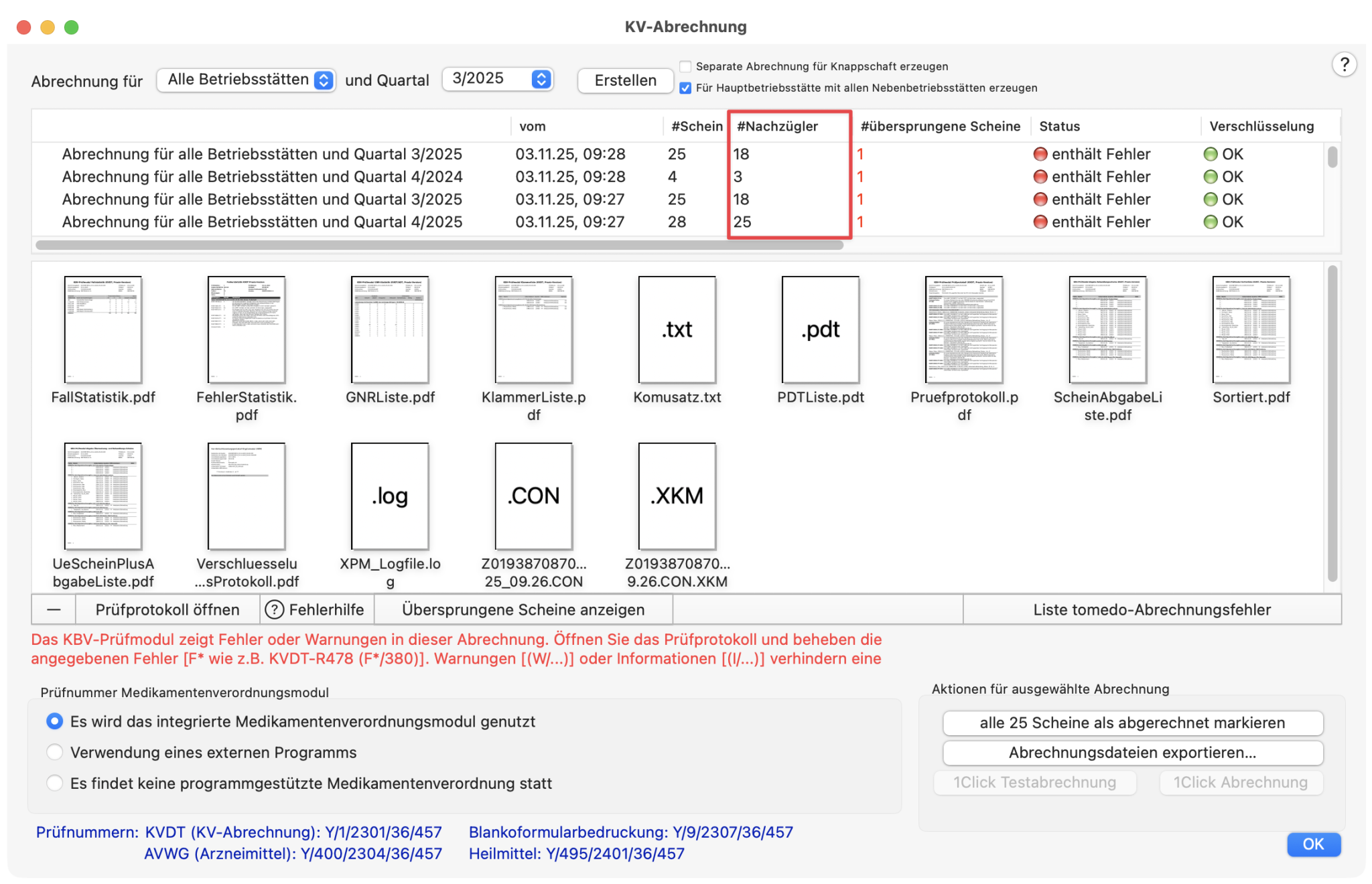
Task: Click the Erstellen button
Action: pyautogui.click(x=625, y=80)
